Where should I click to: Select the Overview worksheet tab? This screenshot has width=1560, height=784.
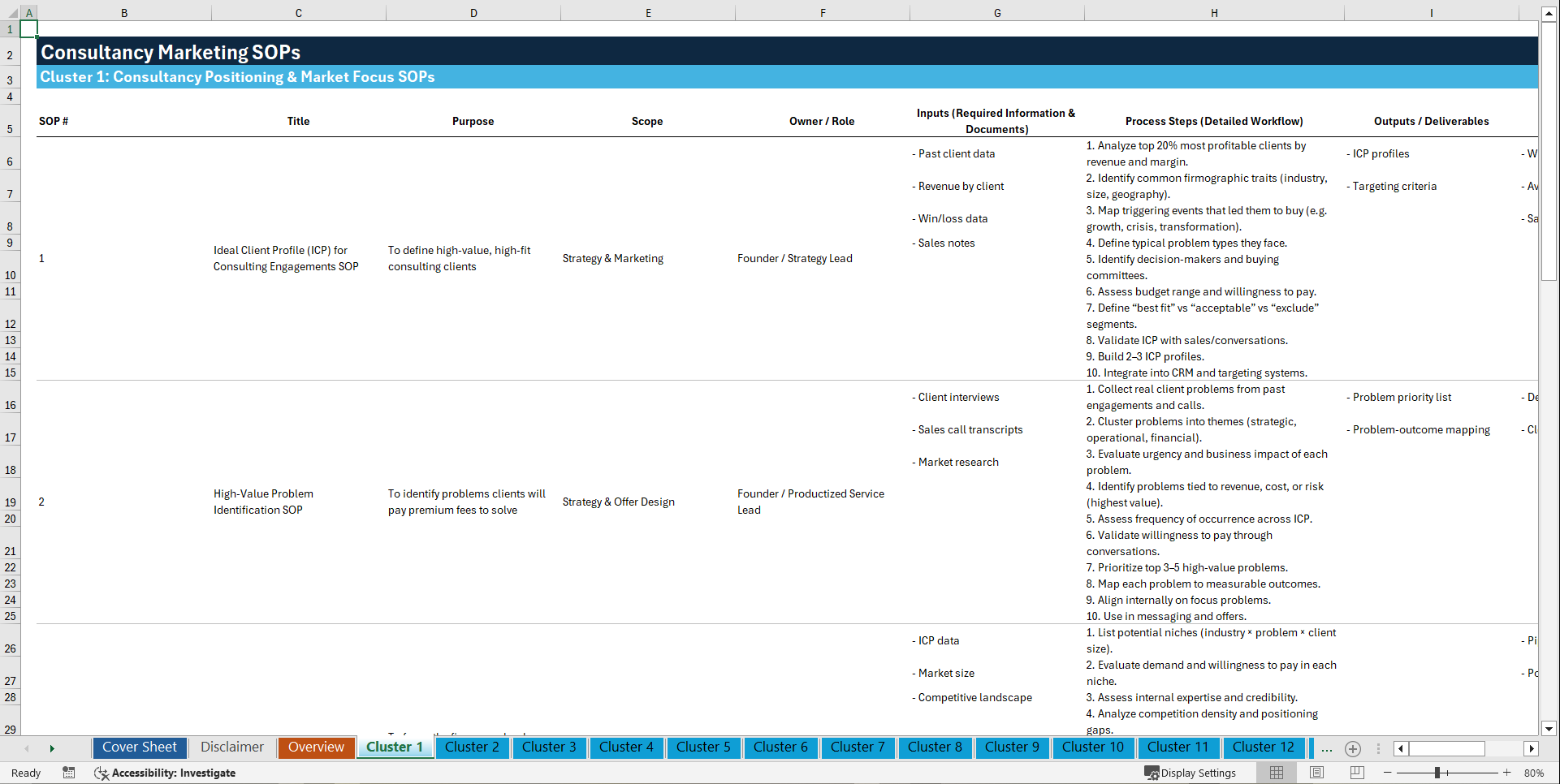pos(316,747)
